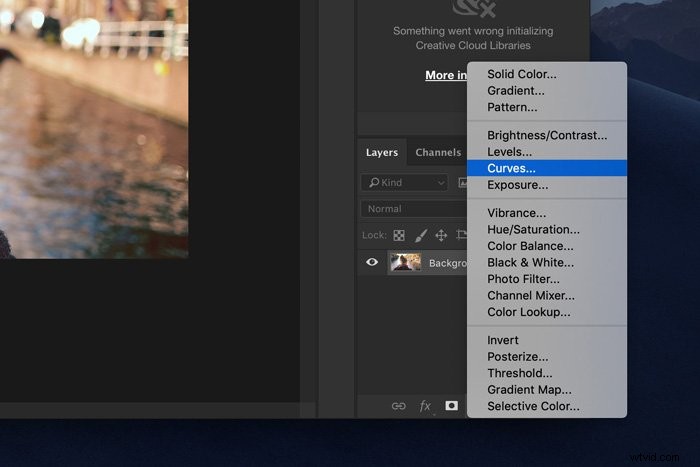Select Gradient... fill layer option
The width and height of the screenshot is (700, 467).
546,91
